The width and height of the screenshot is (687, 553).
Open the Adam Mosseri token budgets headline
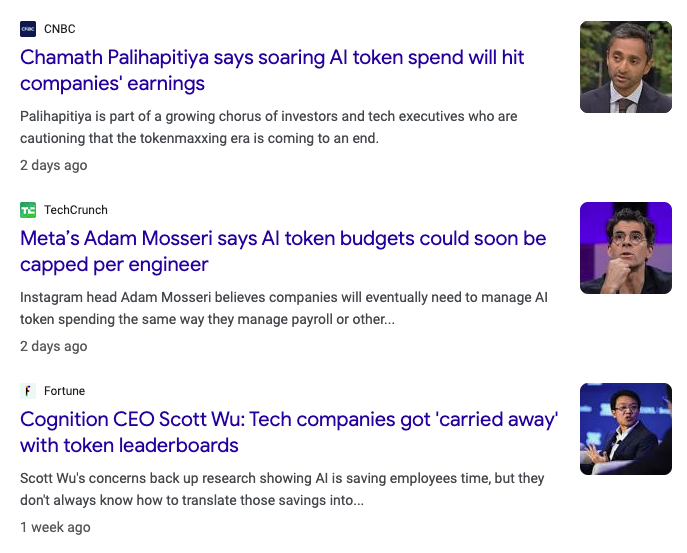click(x=283, y=251)
